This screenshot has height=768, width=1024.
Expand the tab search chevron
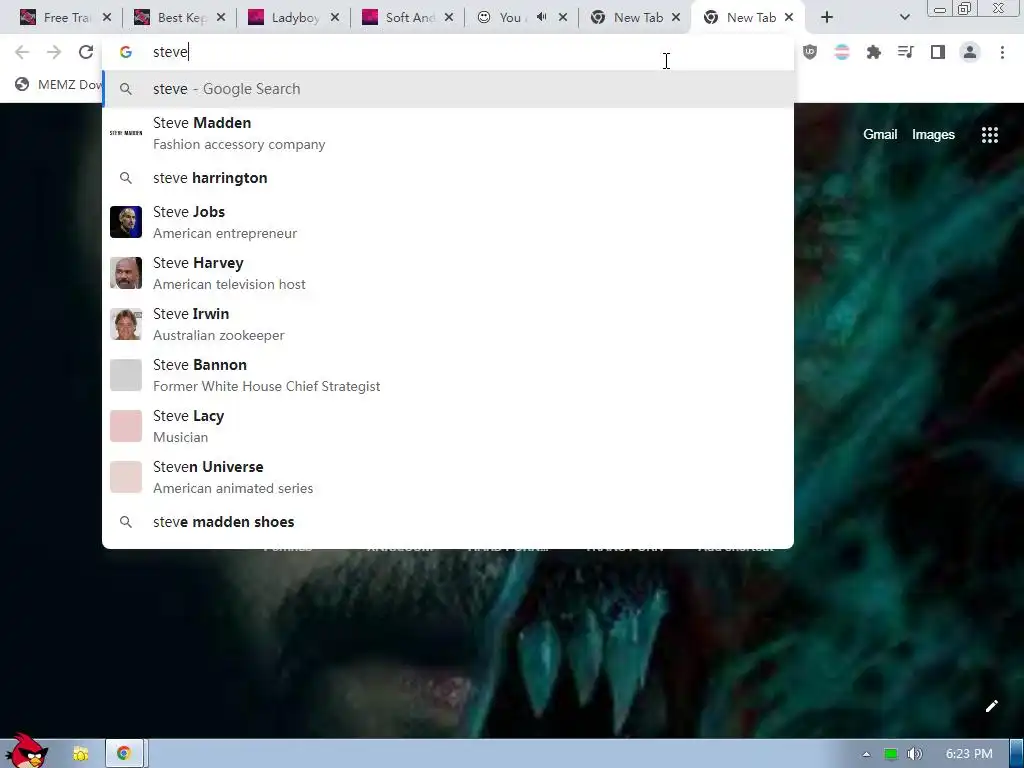(904, 18)
